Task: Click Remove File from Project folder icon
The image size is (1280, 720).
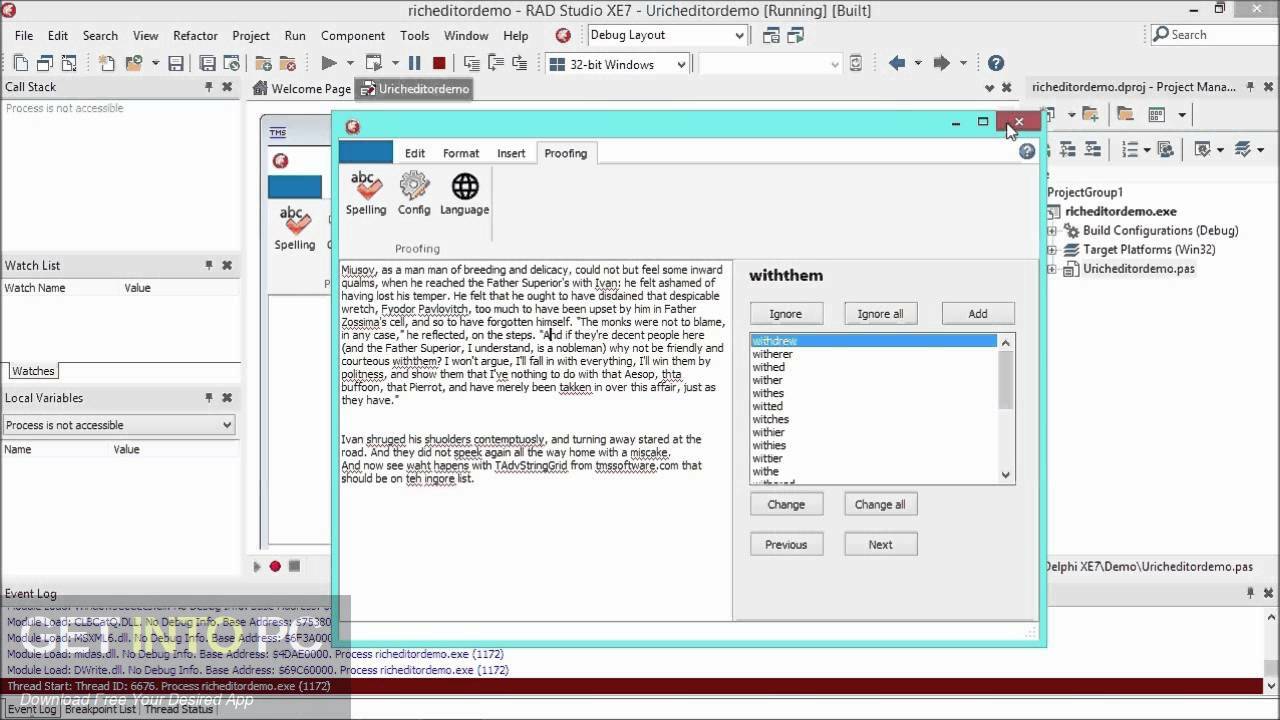Action: (x=290, y=63)
